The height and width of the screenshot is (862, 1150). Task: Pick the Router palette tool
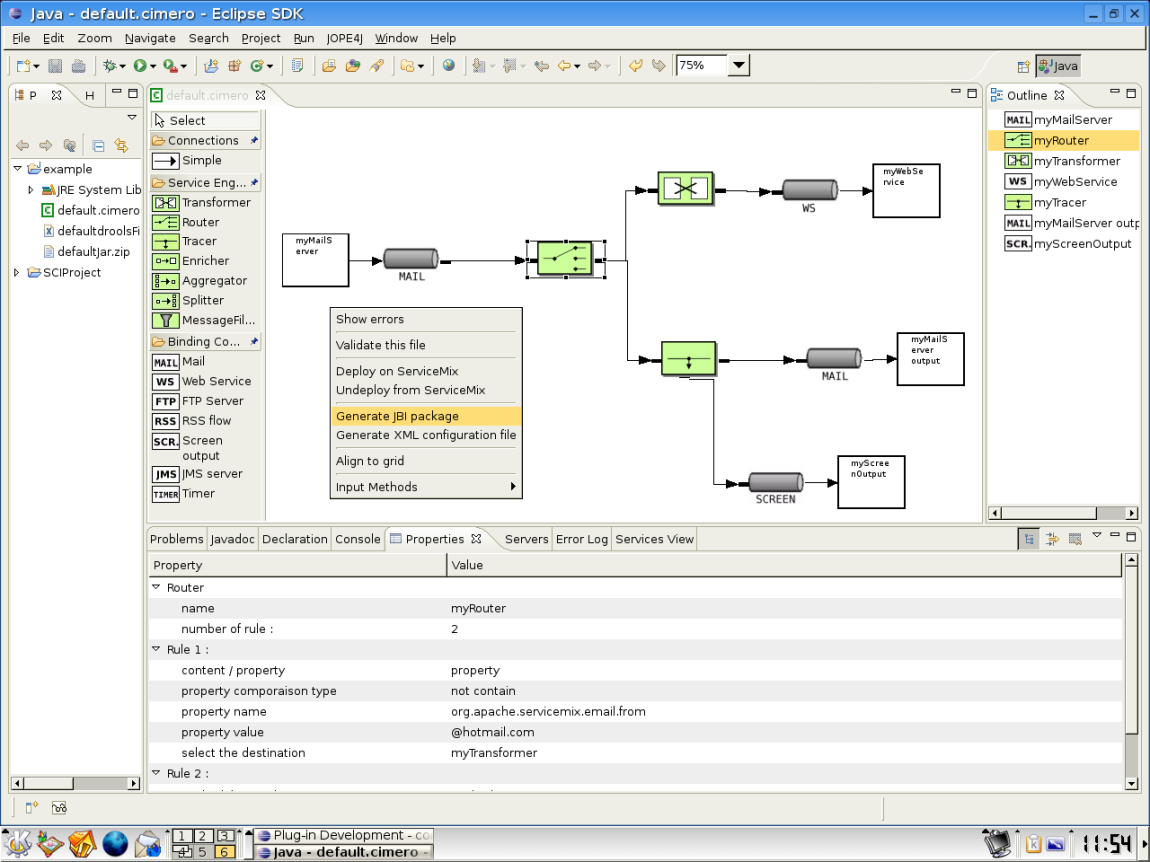click(200, 222)
